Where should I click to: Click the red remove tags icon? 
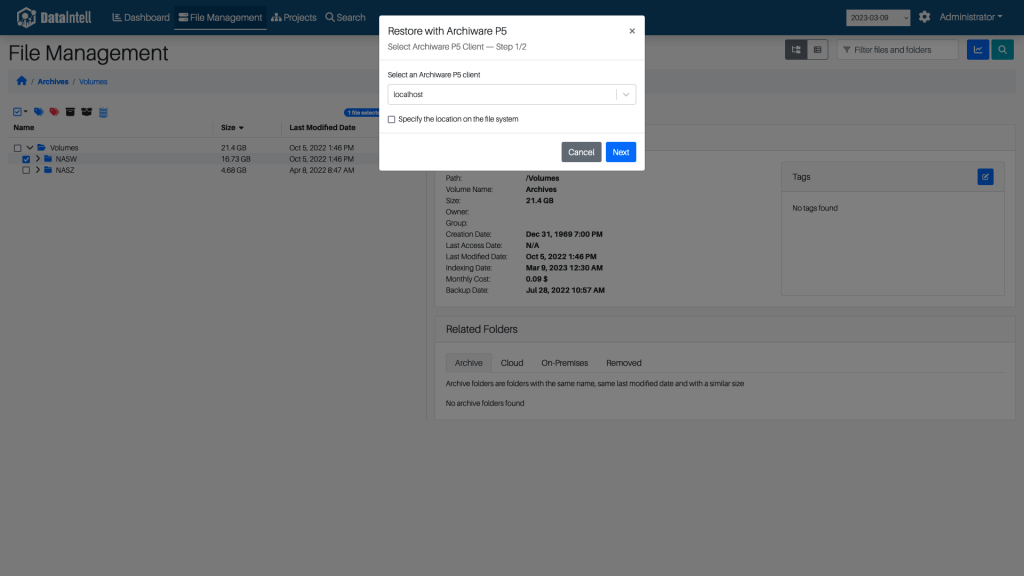point(54,112)
